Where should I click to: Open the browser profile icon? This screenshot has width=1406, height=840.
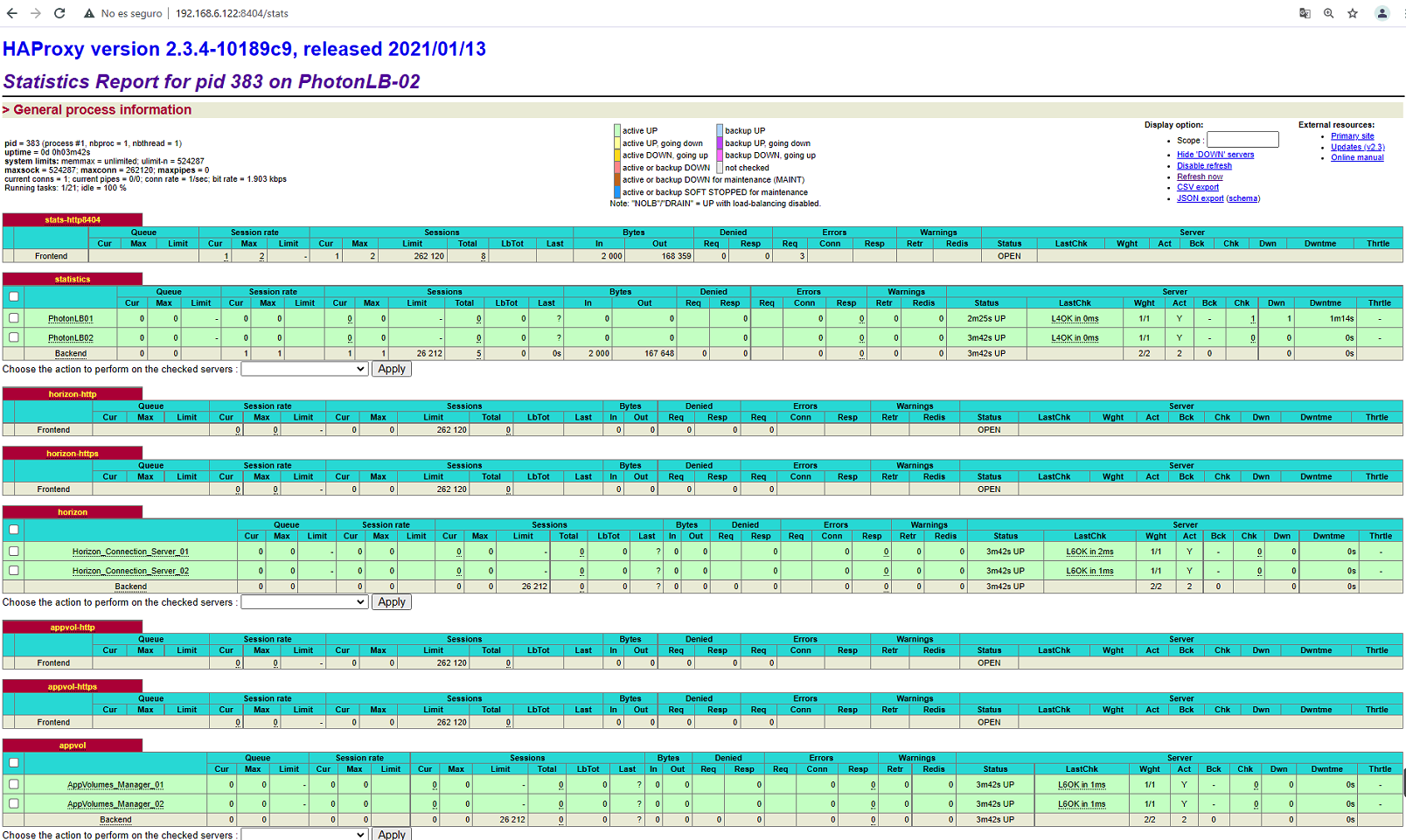coord(1382,13)
